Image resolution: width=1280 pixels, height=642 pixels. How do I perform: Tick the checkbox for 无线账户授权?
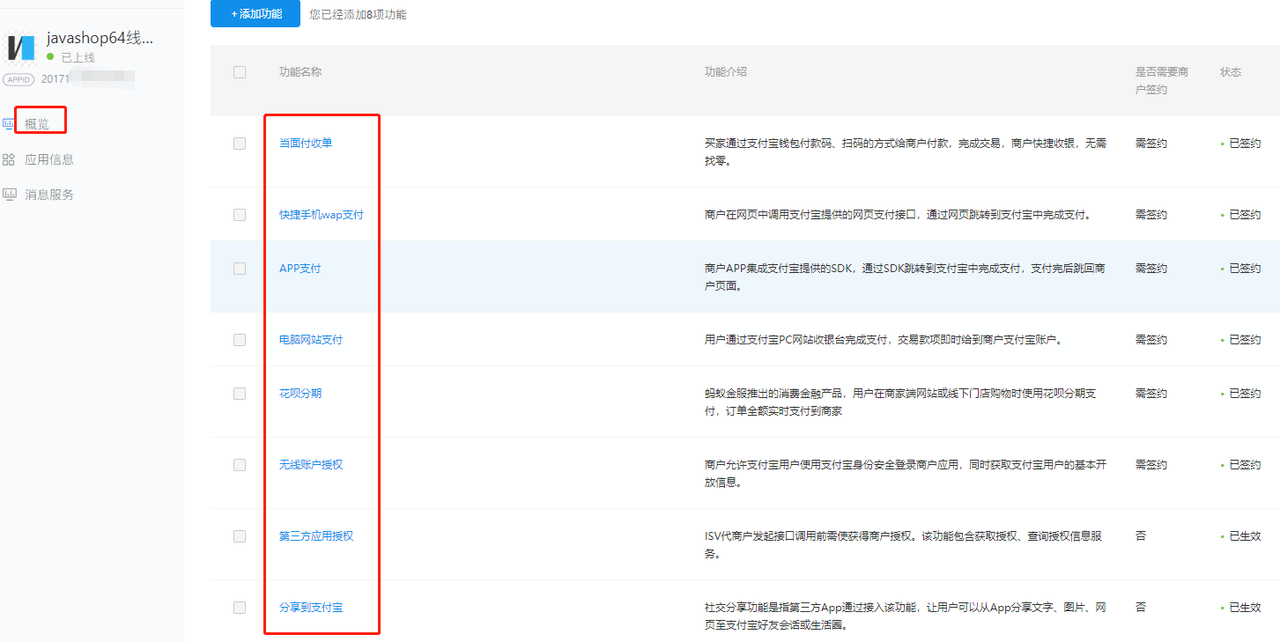click(x=239, y=464)
